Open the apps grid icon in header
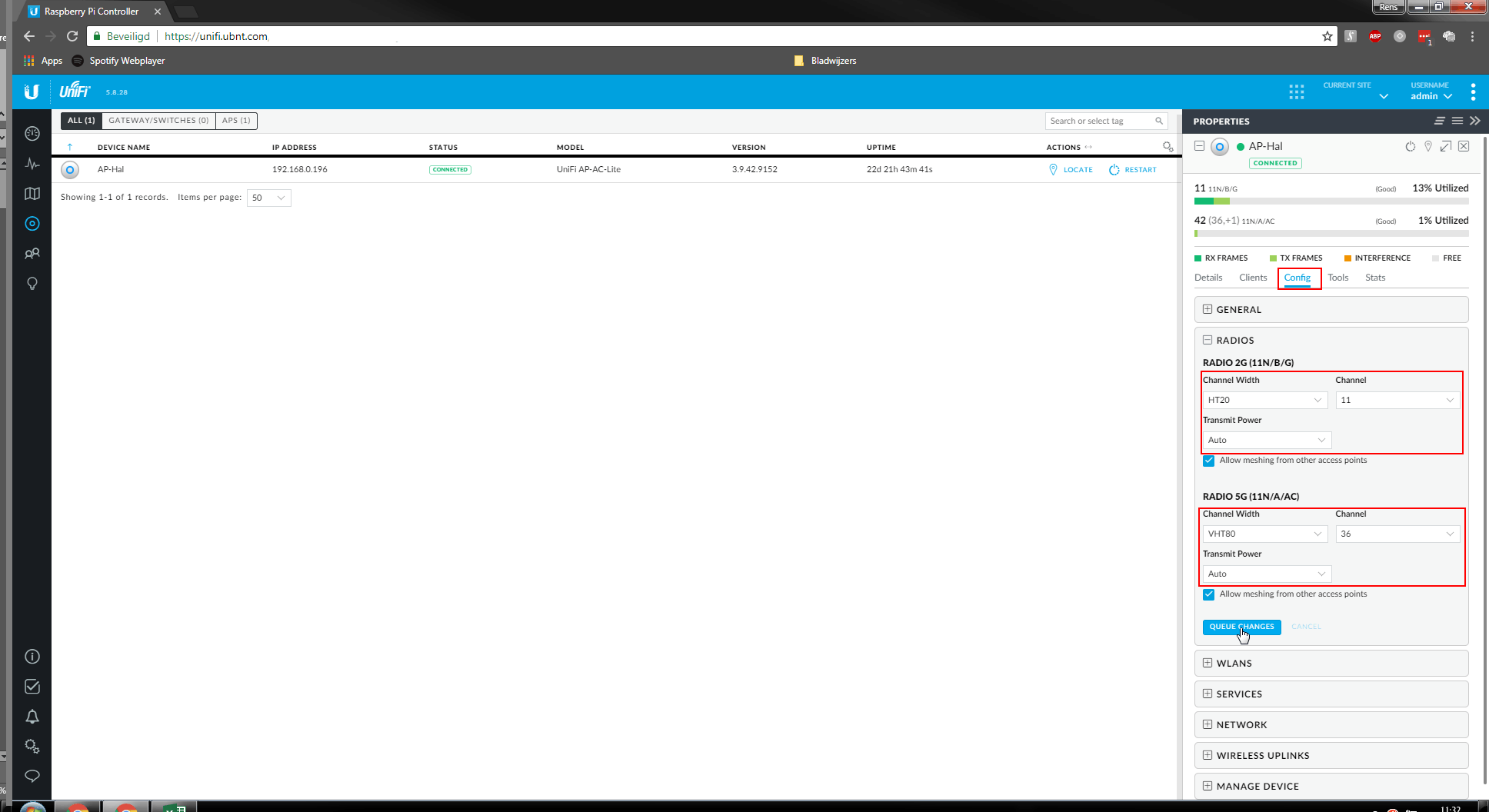The width and height of the screenshot is (1489, 812). (1297, 92)
